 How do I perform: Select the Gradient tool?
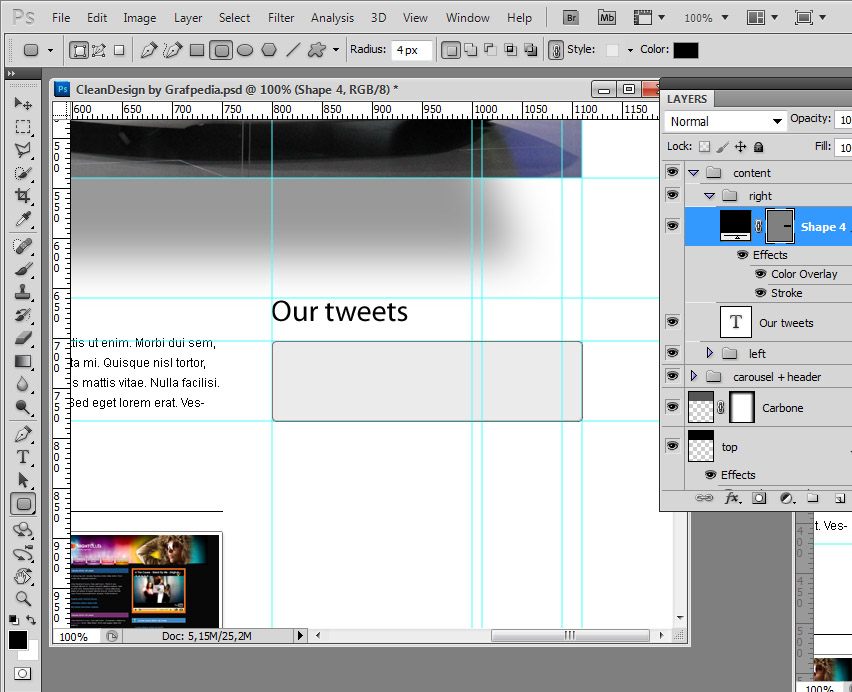(x=23, y=361)
